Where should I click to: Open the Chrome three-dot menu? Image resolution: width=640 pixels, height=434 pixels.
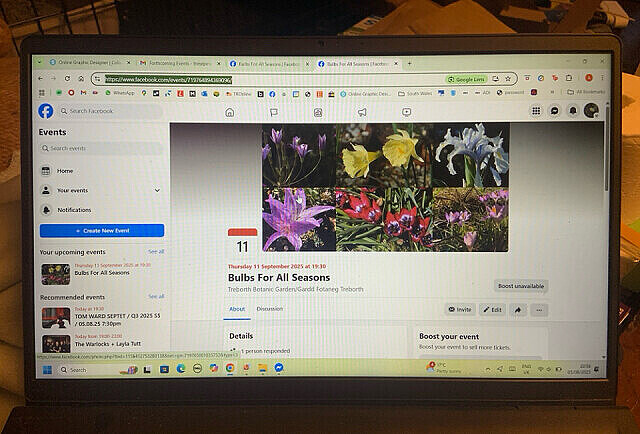602,78
